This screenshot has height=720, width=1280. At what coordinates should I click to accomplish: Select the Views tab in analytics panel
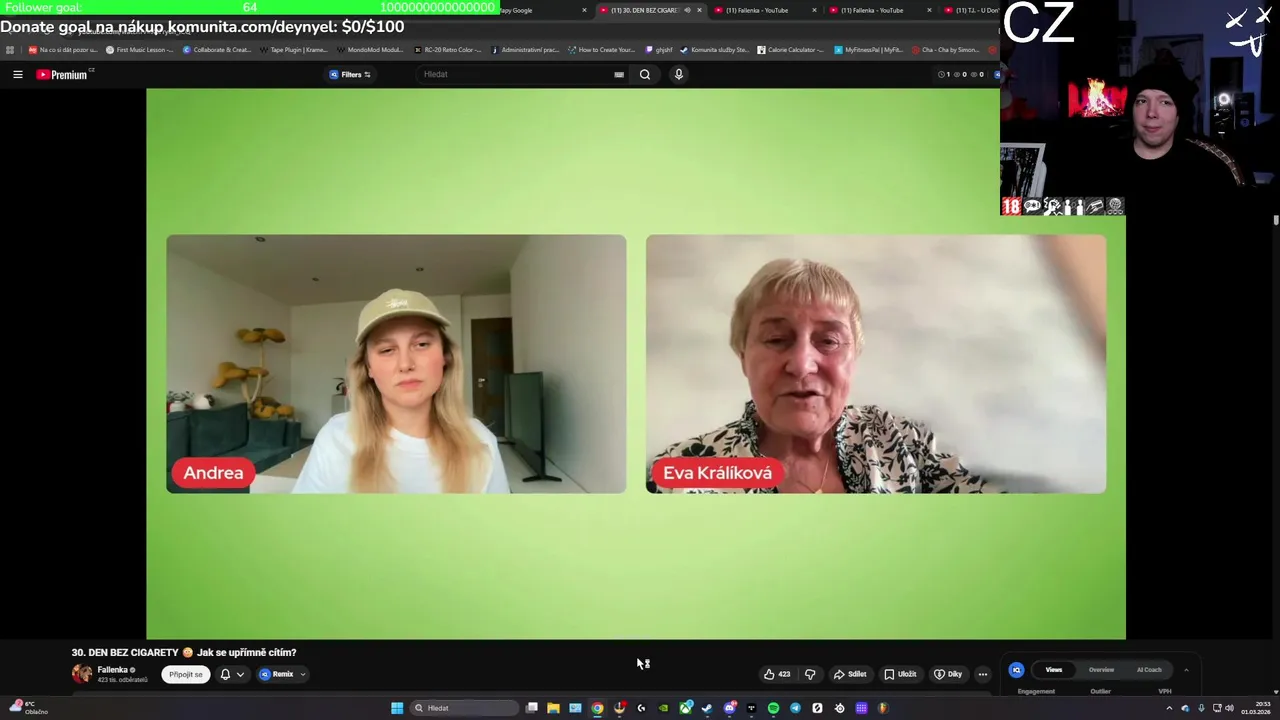click(1054, 670)
